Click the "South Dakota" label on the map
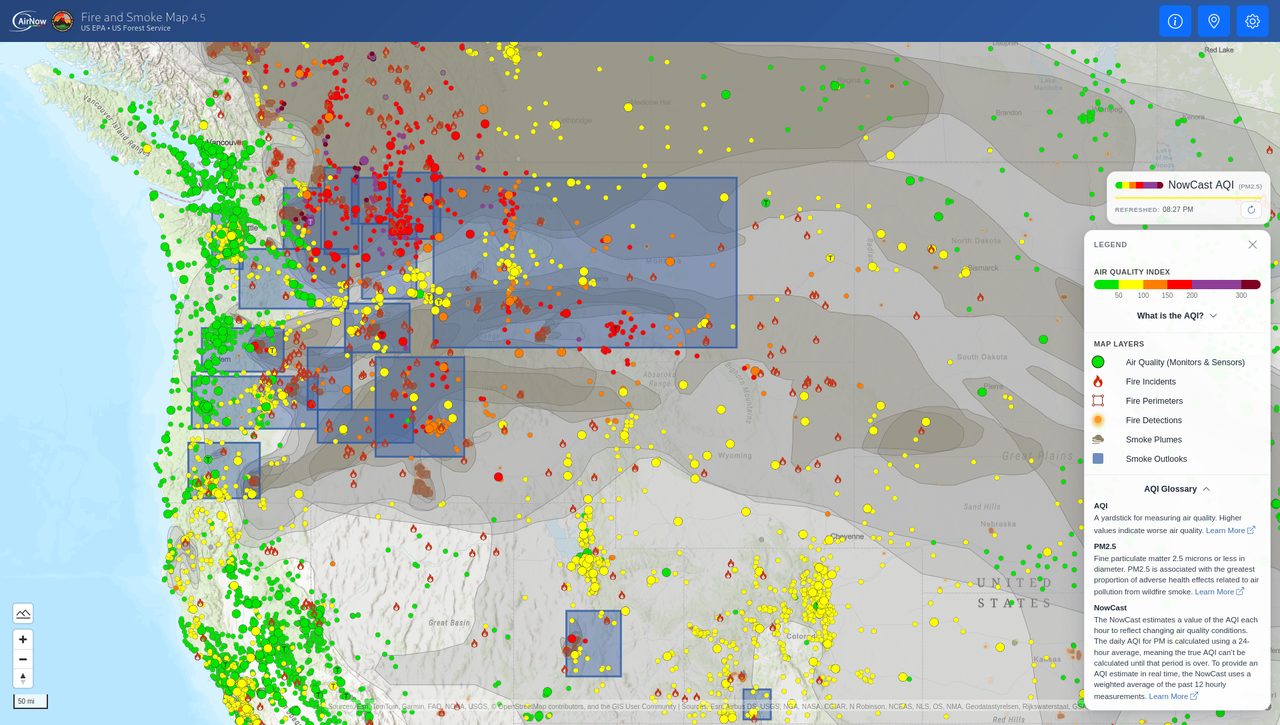1280x725 pixels. pyautogui.click(x=982, y=357)
